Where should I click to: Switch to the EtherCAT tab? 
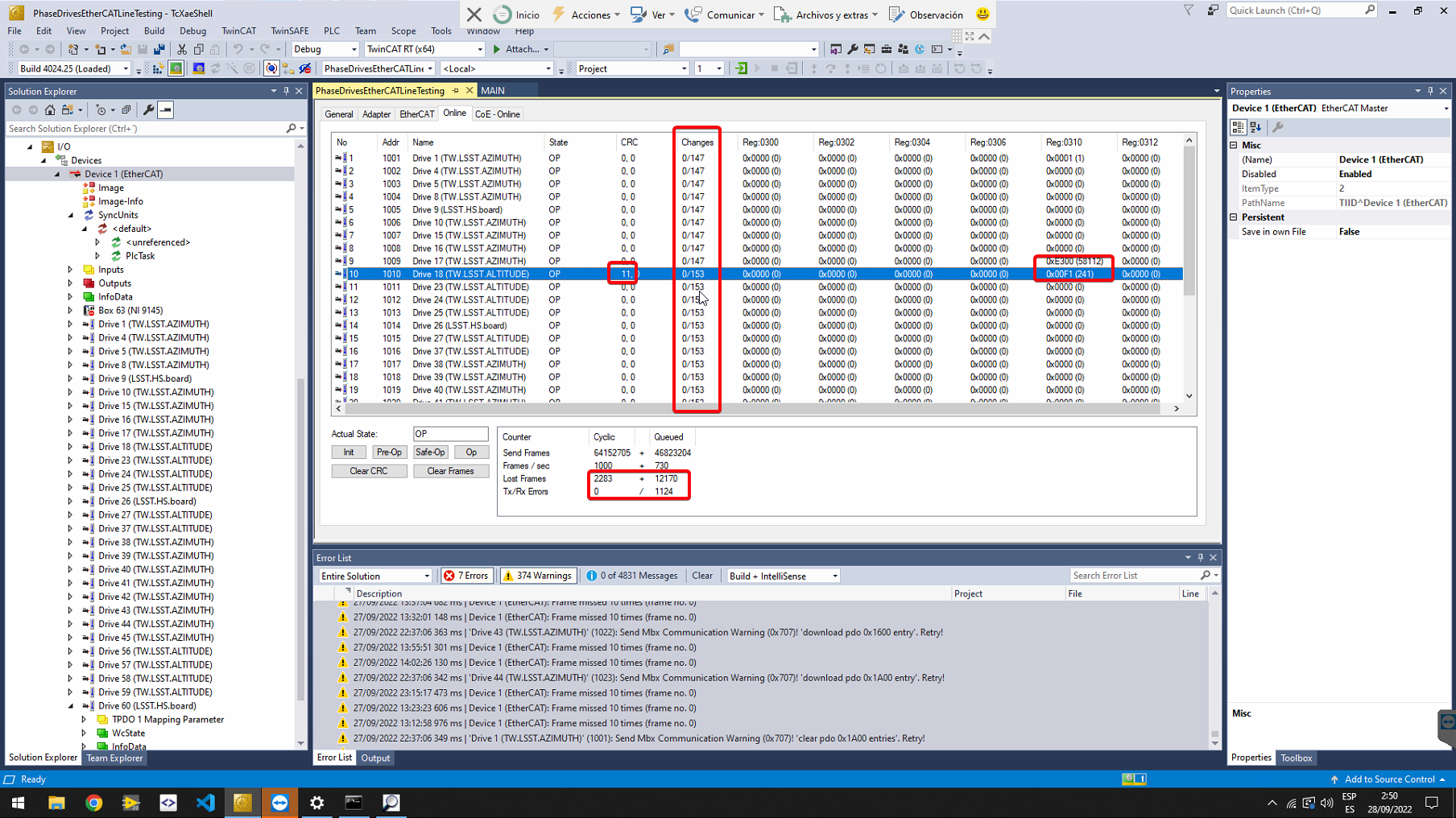(416, 114)
